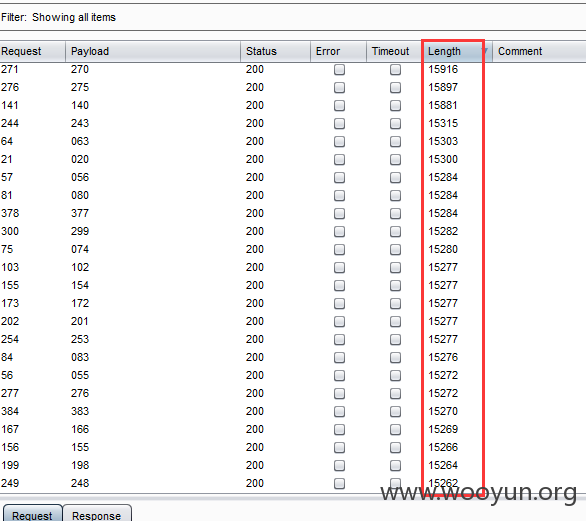Select payload 270 cell
586x521 pixels.
click(80, 69)
